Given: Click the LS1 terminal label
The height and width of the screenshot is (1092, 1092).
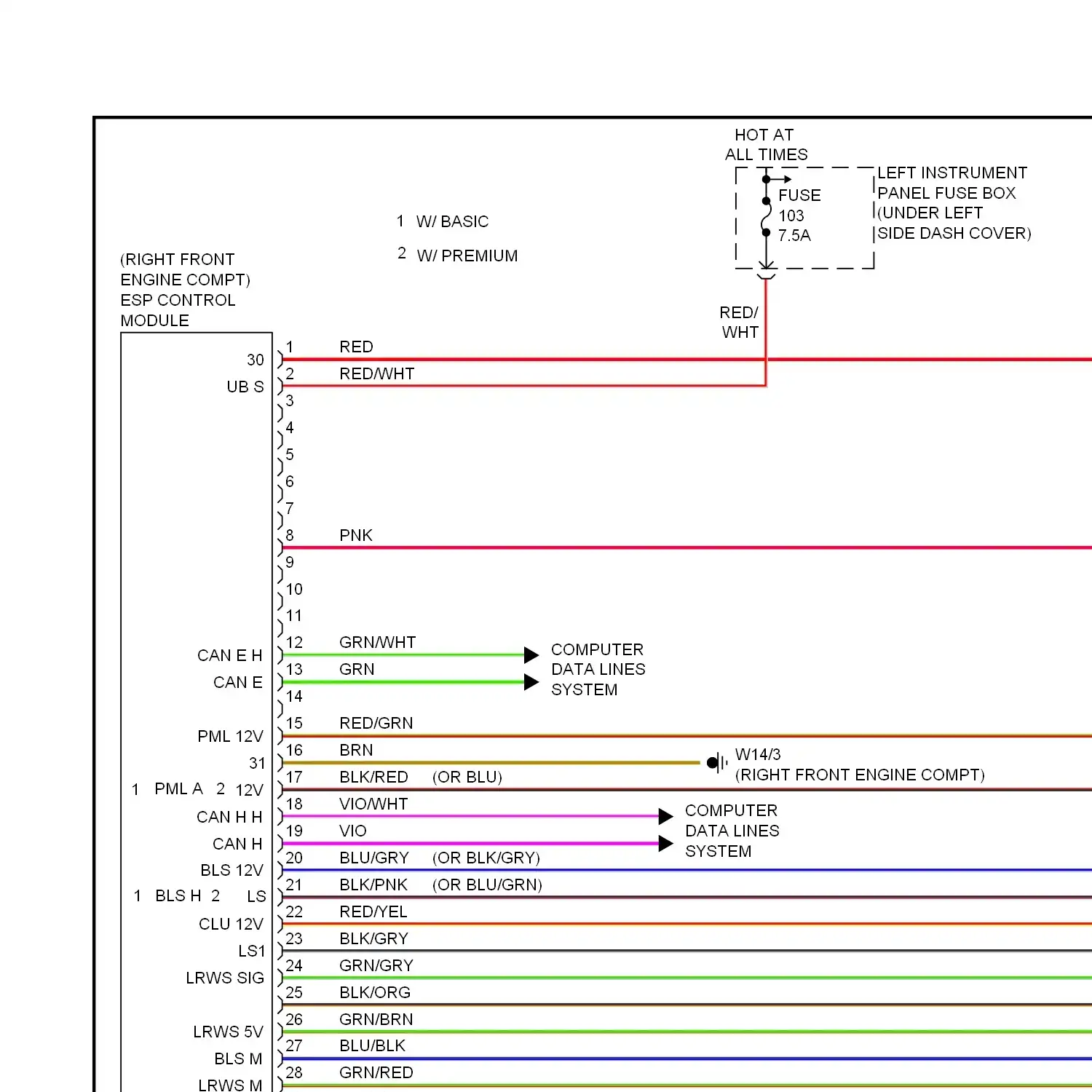Looking at the screenshot, I should click(x=252, y=951).
